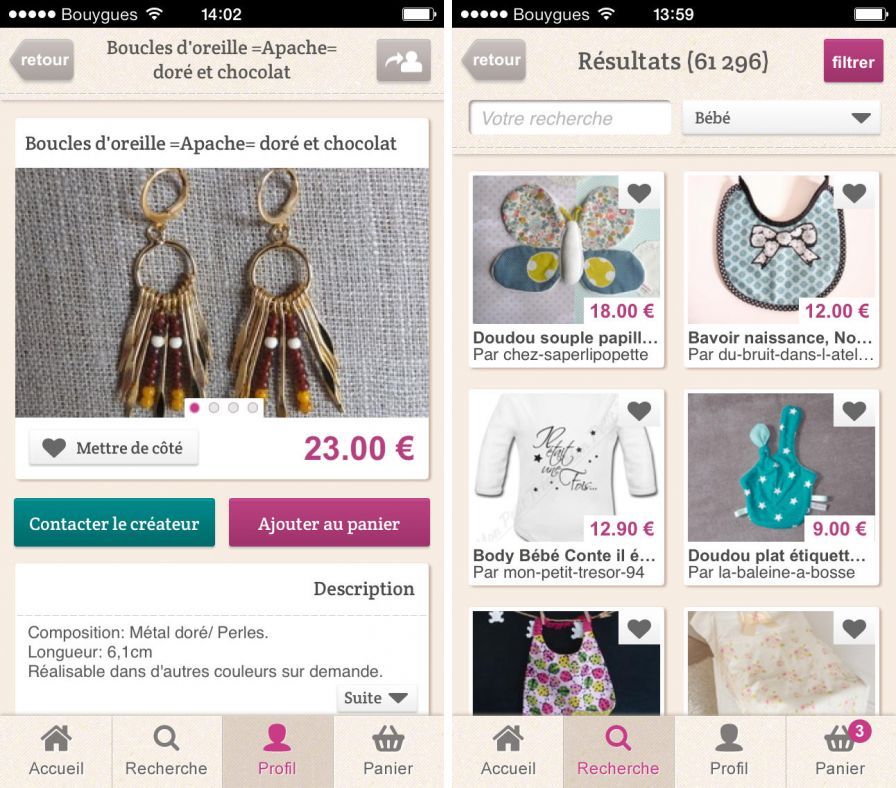Tap the share product icon button
This screenshot has height=788, width=896.
pos(403,61)
